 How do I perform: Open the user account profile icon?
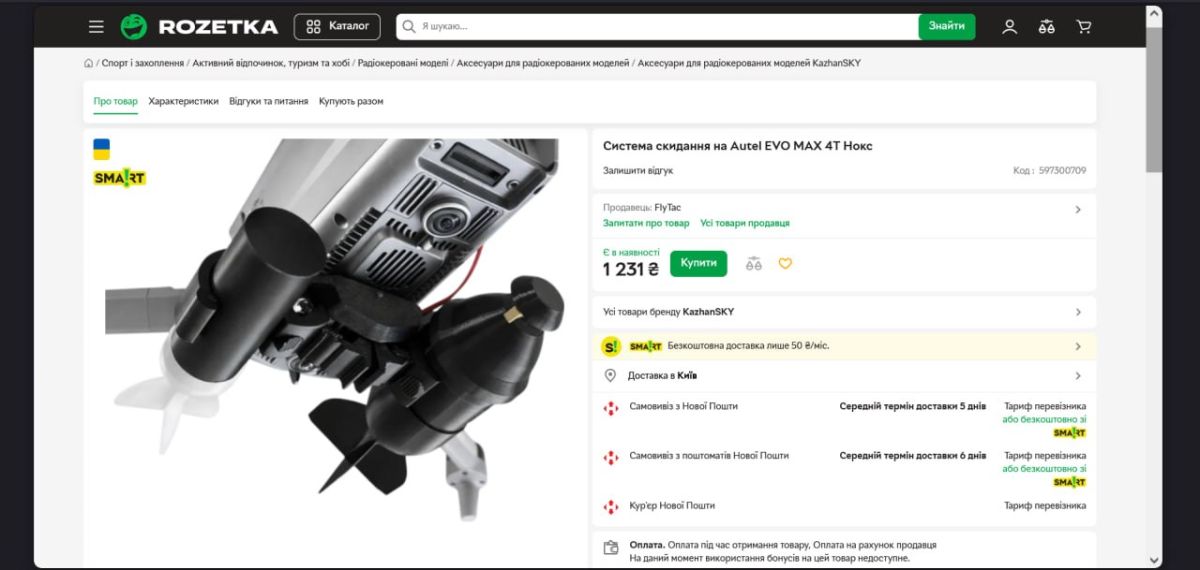(x=1010, y=27)
